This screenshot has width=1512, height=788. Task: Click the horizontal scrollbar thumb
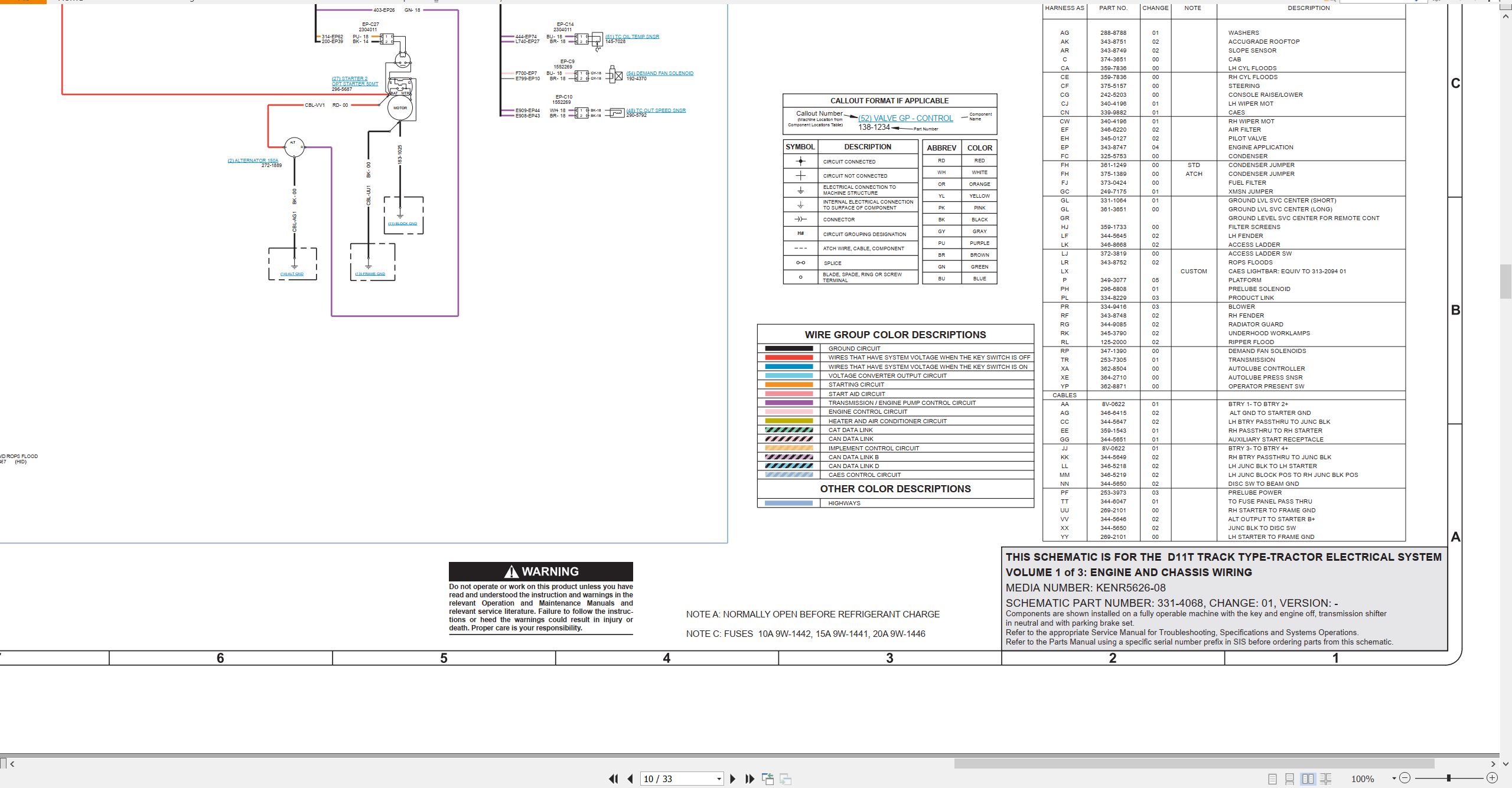point(1194,763)
